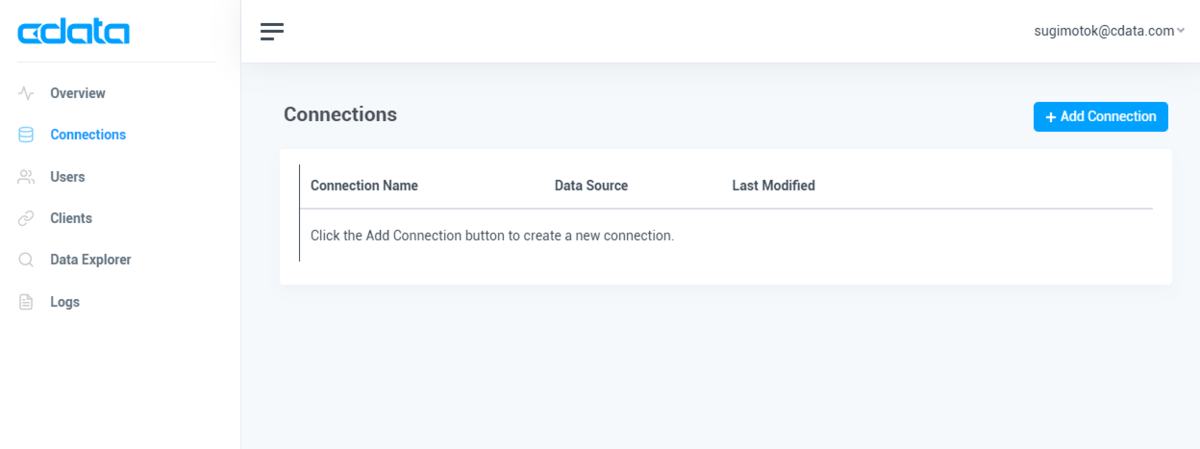Click the plus icon in Add Connection
Viewport: 1200px width, 449px height.
pyautogui.click(x=1051, y=117)
